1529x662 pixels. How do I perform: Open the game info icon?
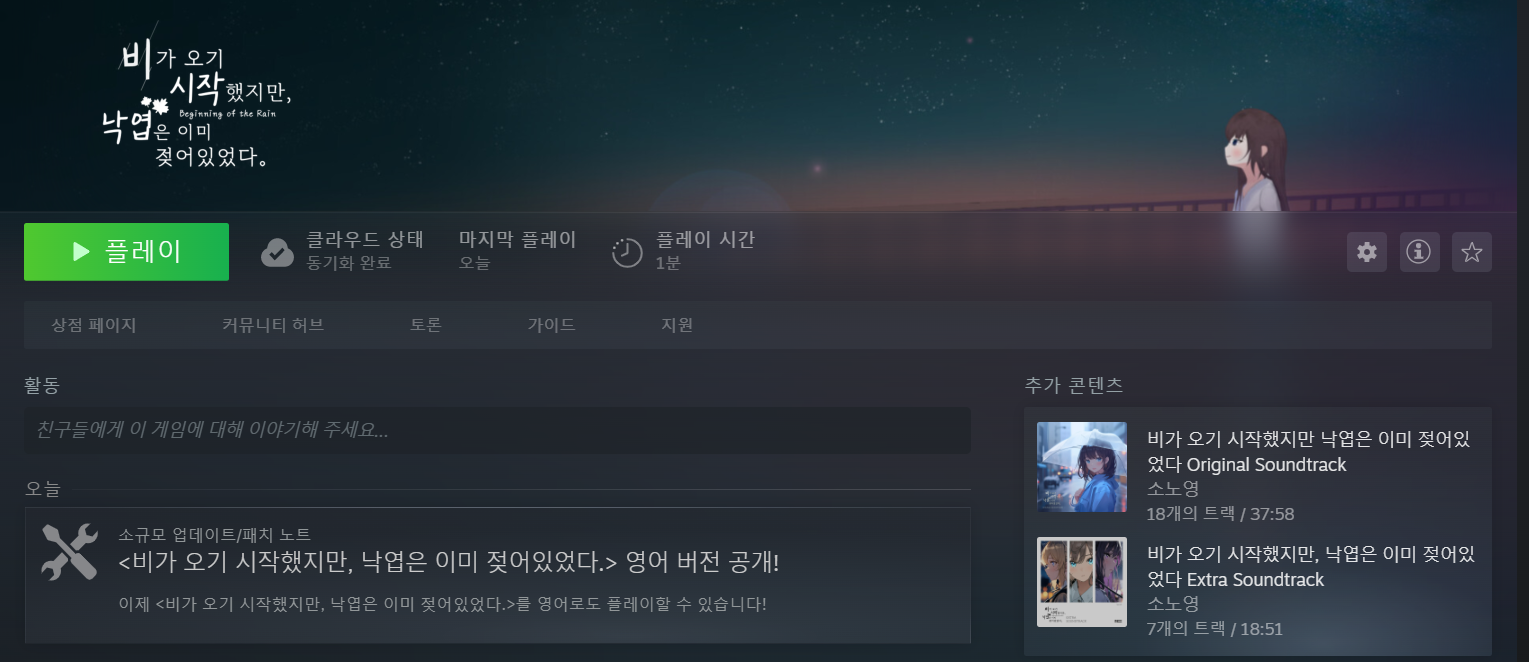[1419, 252]
